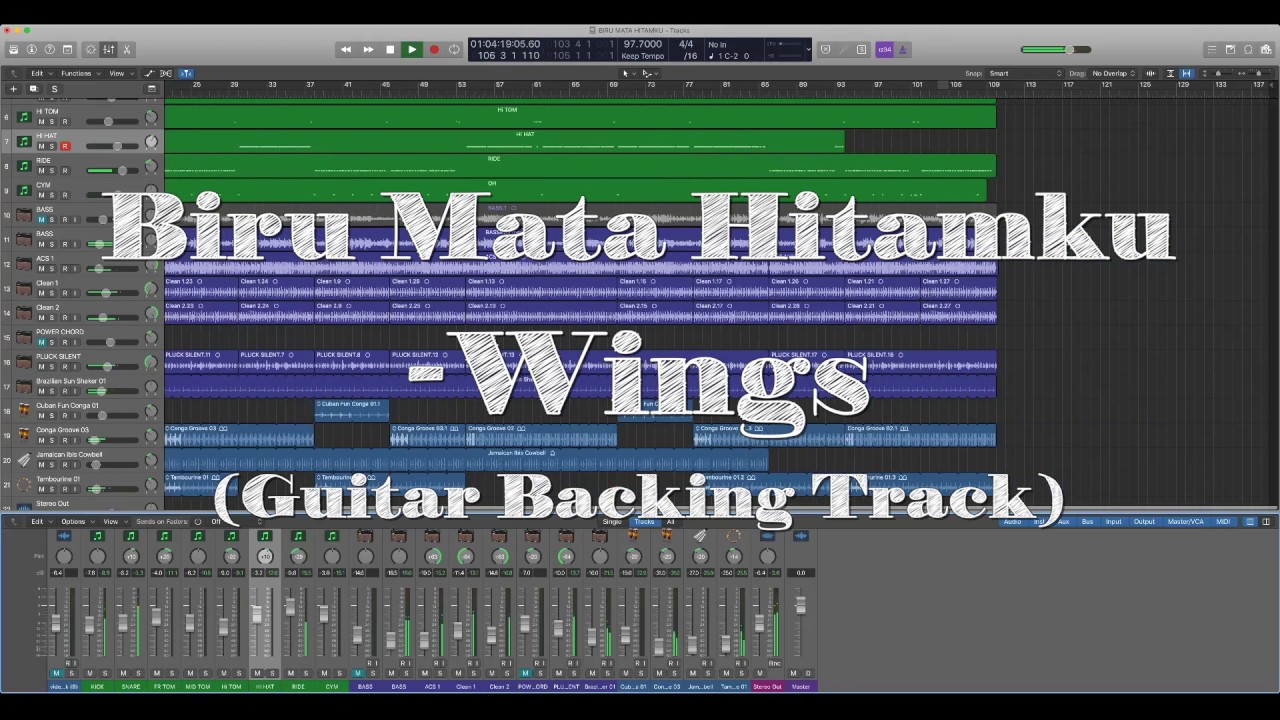
Task: Toggle Cycle mode
Action: [454, 49]
